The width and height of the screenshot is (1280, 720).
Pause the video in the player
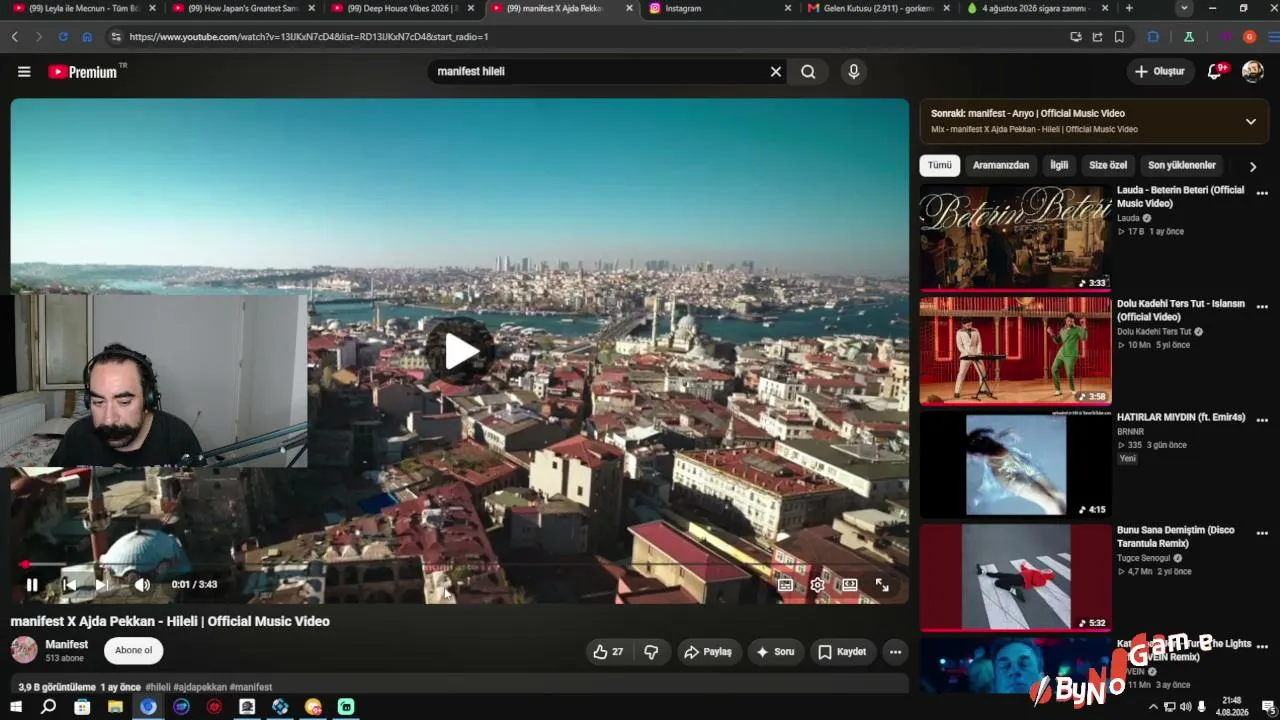tap(32, 585)
